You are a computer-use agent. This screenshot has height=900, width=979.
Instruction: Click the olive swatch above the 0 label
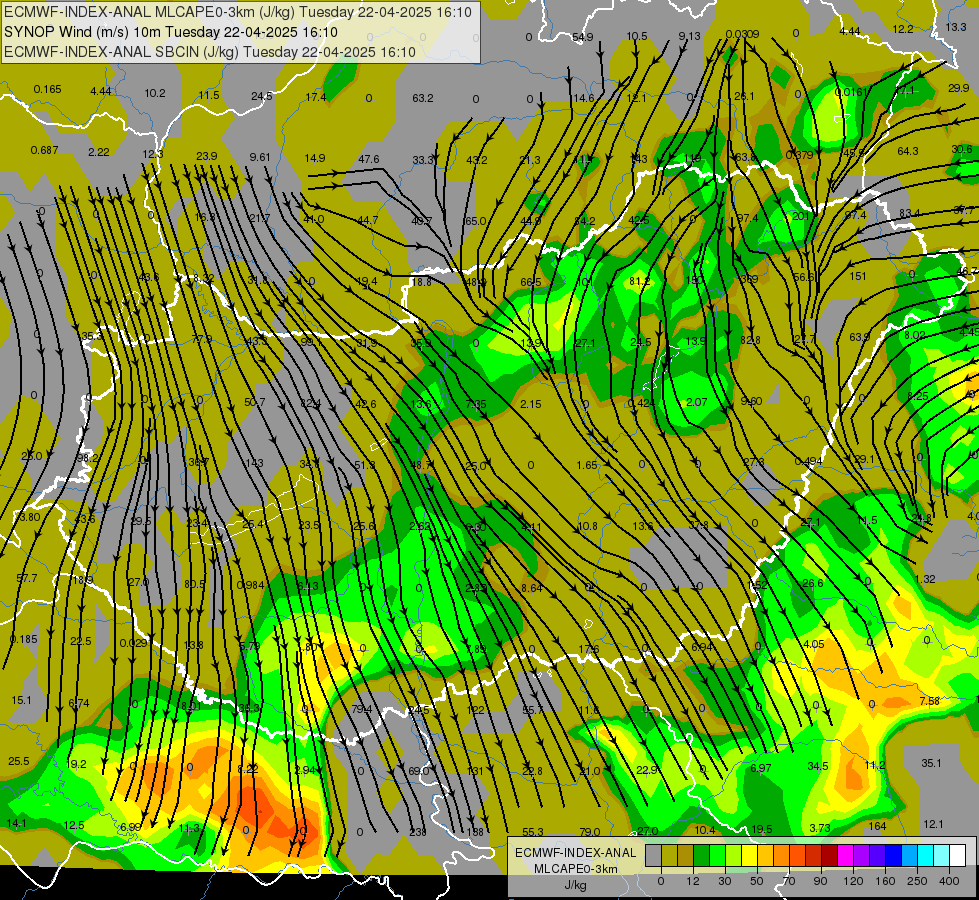coord(670,855)
